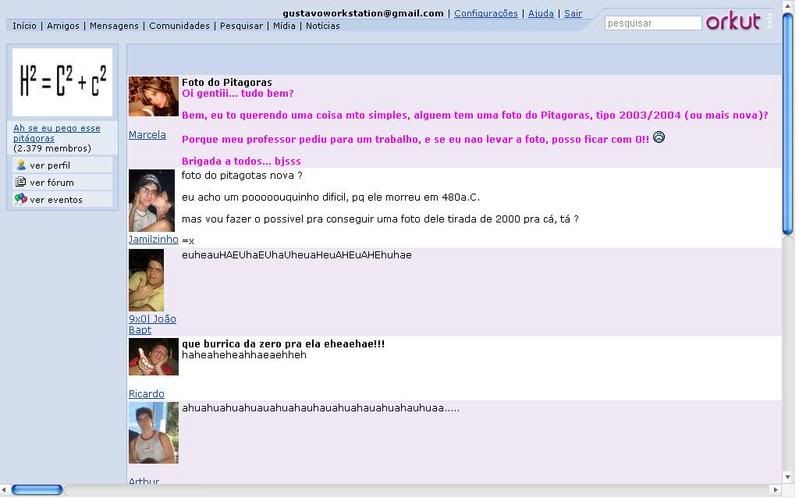Open Marcela's profile photo
The height and width of the screenshot is (498, 799).
[x=153, y=97]
